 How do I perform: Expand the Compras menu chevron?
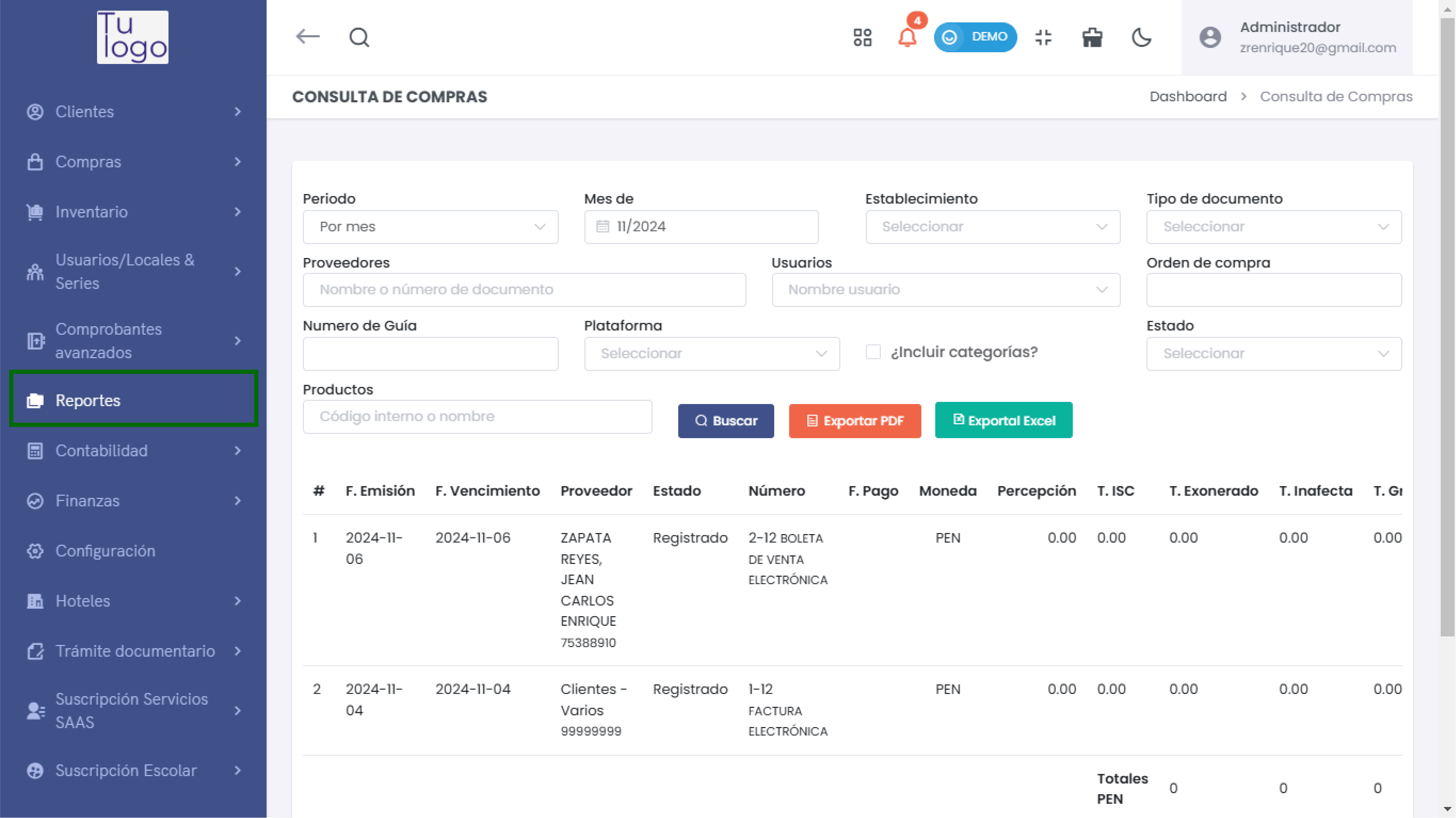[x=237, y=162]
